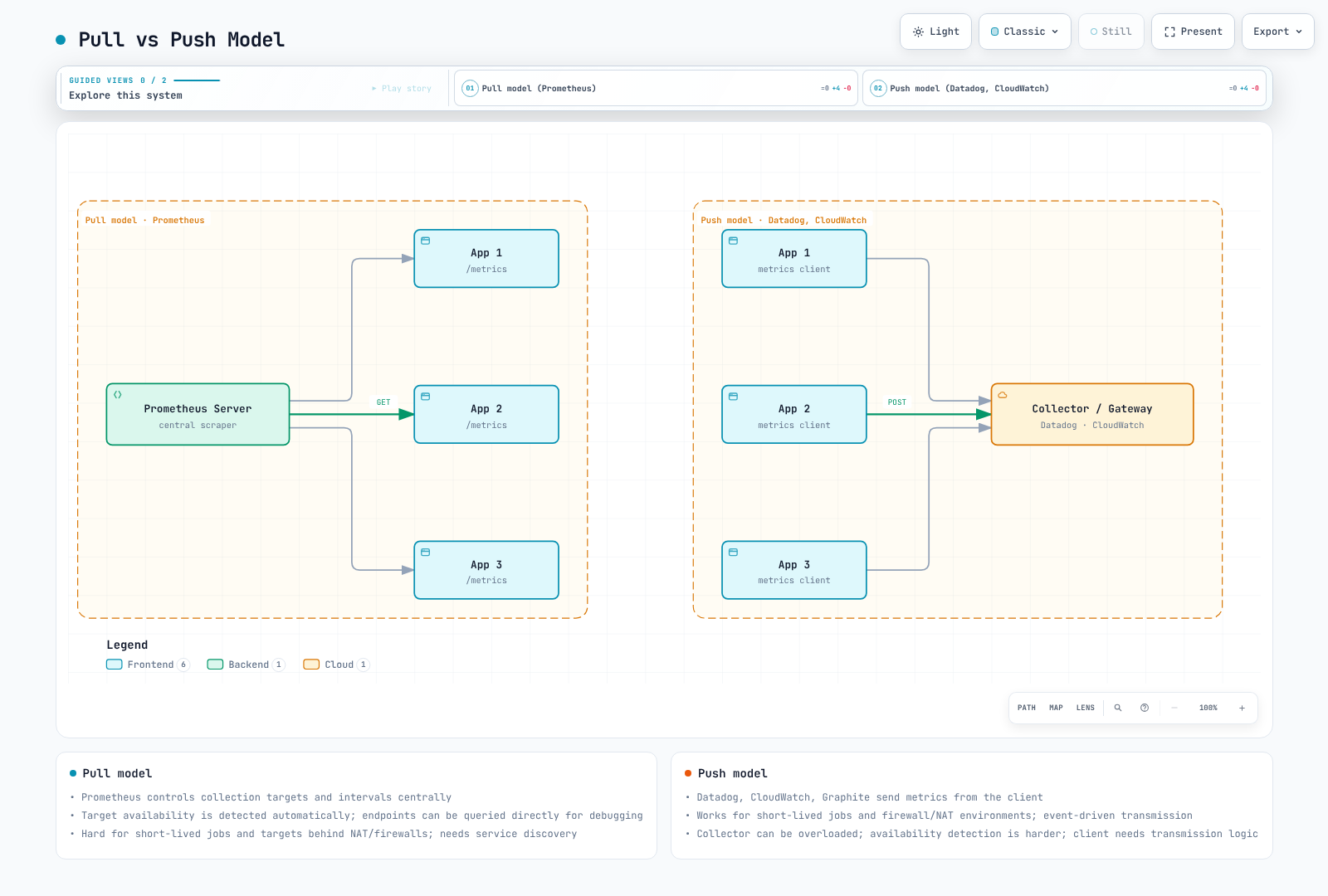Play the guided story
Viewport: 1328px width, 896px height.
tap(402, 88)
